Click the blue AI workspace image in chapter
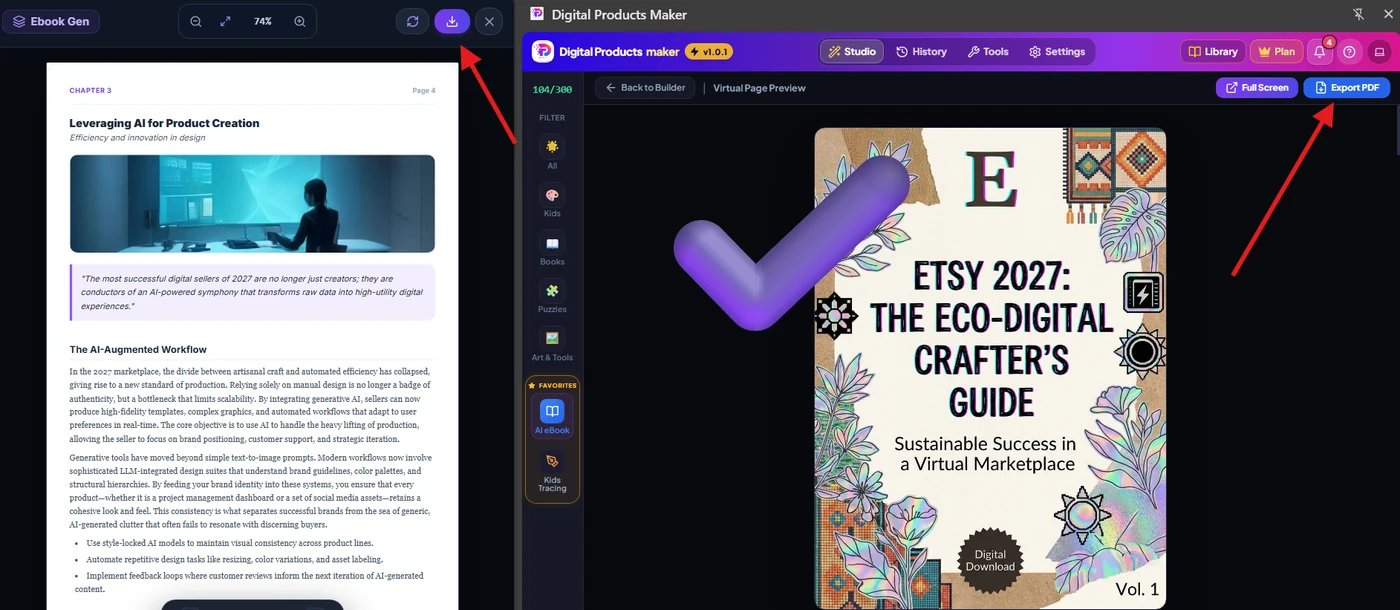1400x610 pixels. [x=252, y=203]
